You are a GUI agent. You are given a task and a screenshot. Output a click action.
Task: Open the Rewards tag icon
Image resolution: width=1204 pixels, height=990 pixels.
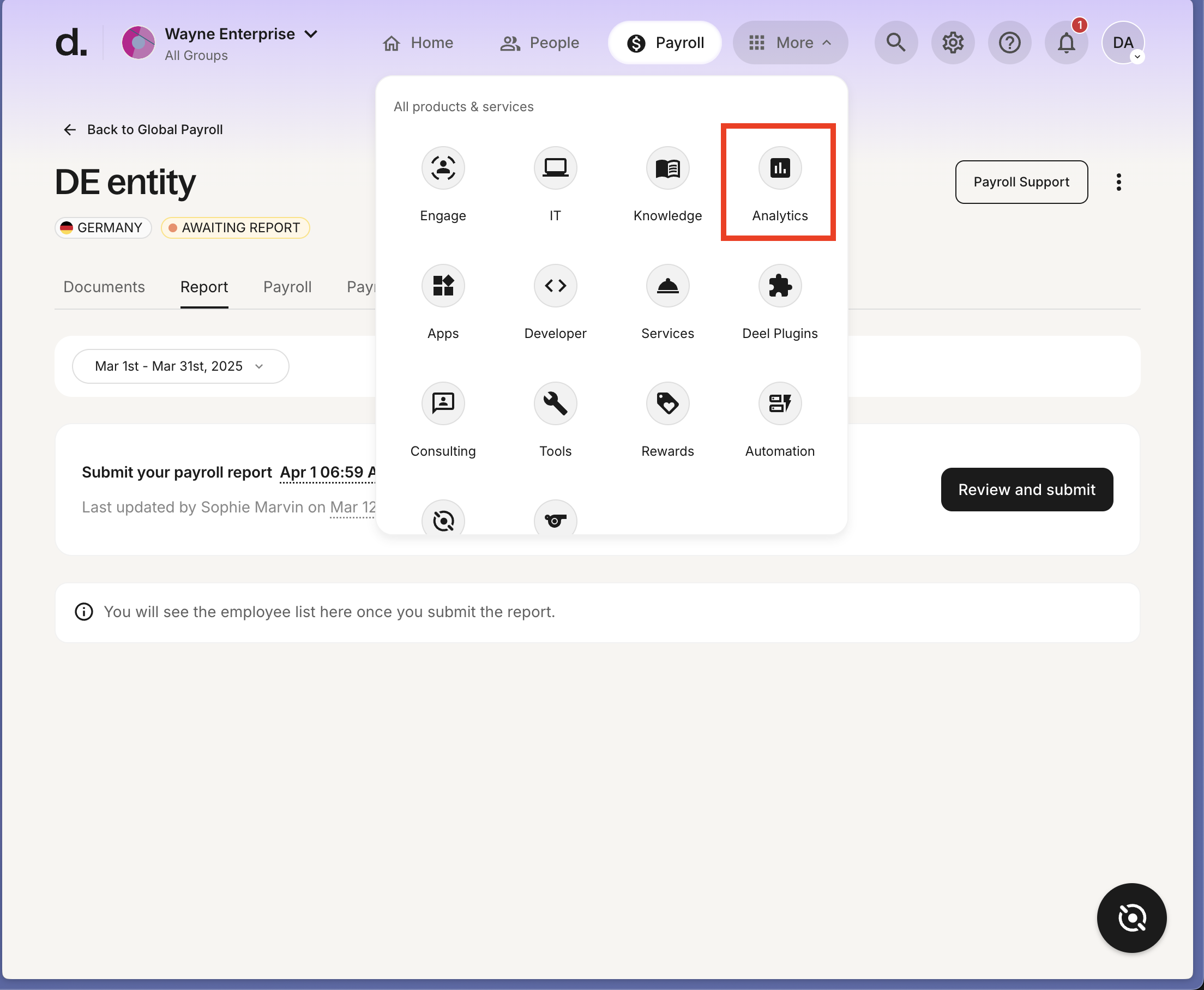667,404
